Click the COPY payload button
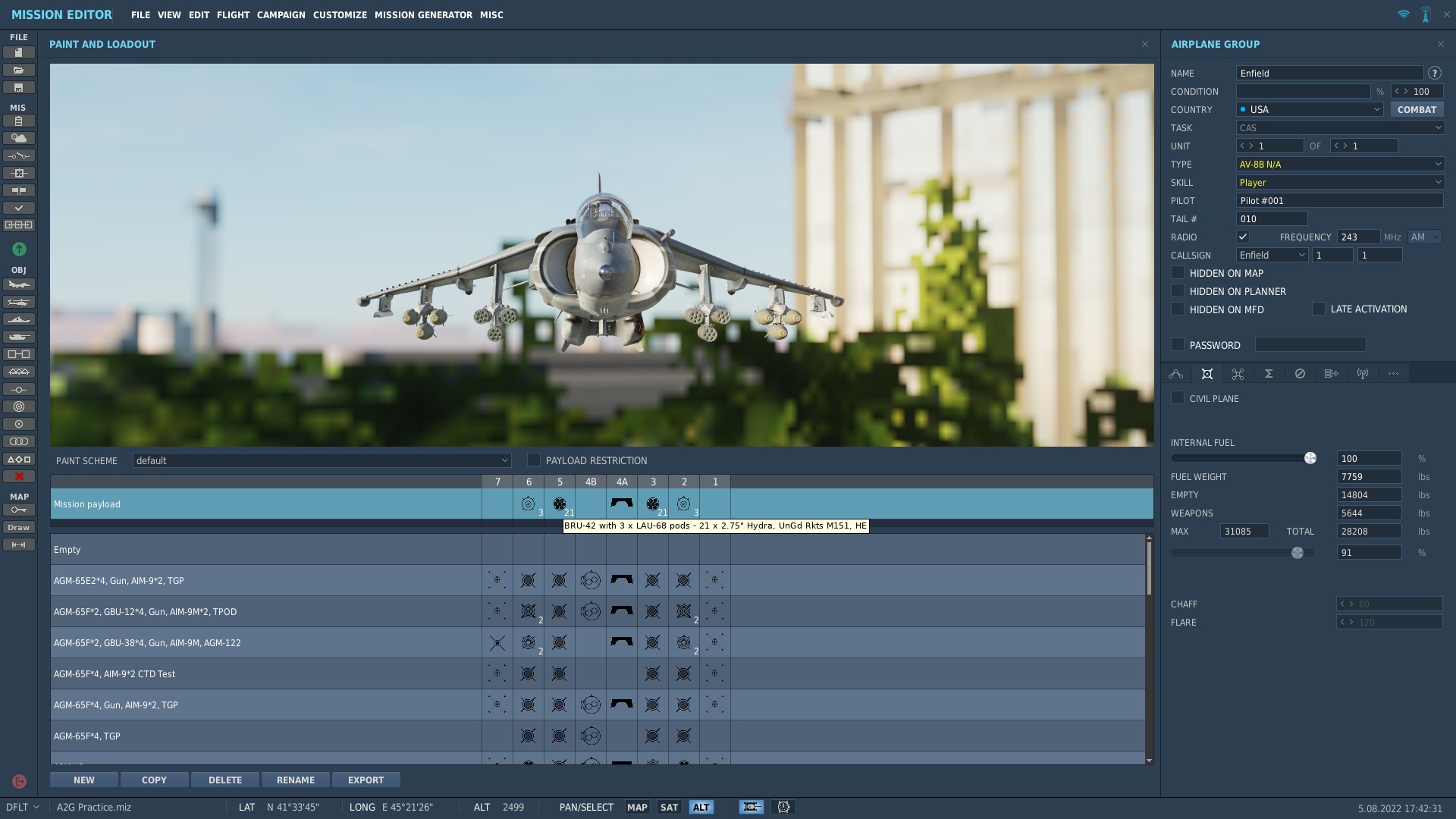 tap(154, 780)
